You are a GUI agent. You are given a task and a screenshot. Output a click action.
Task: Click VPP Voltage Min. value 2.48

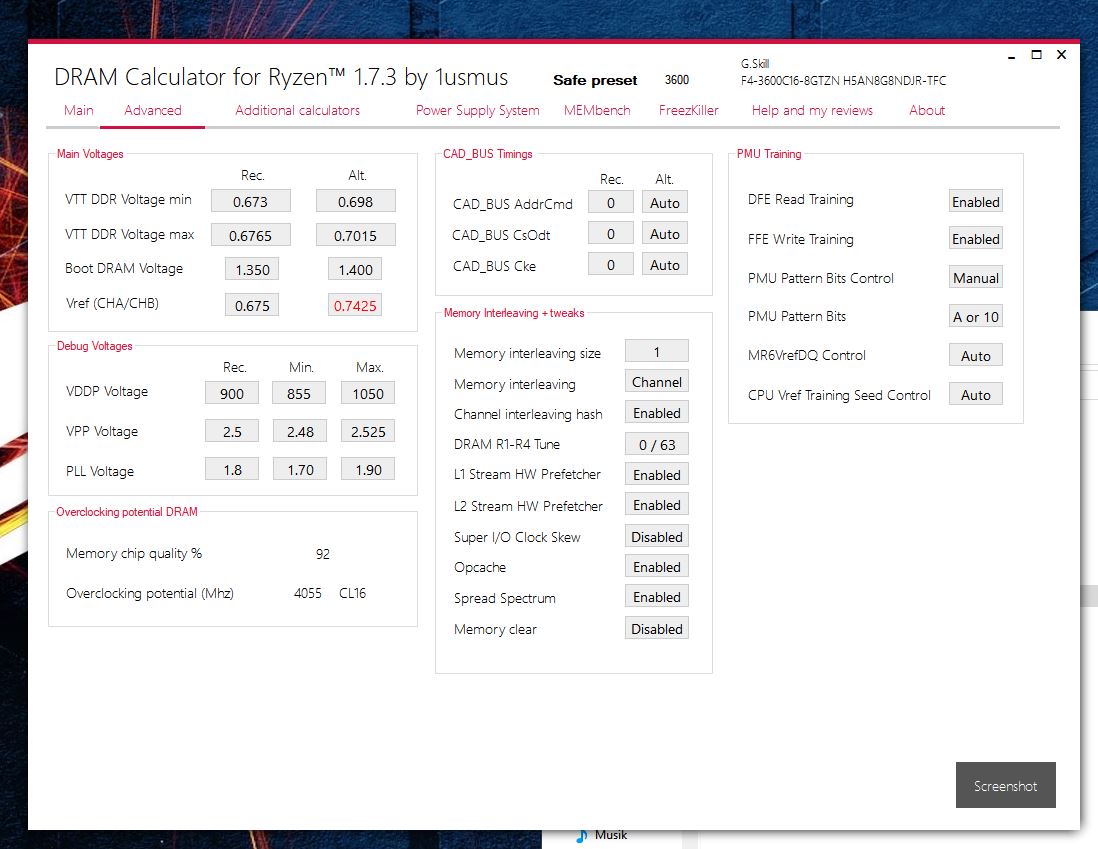click(x=300, y=431)
